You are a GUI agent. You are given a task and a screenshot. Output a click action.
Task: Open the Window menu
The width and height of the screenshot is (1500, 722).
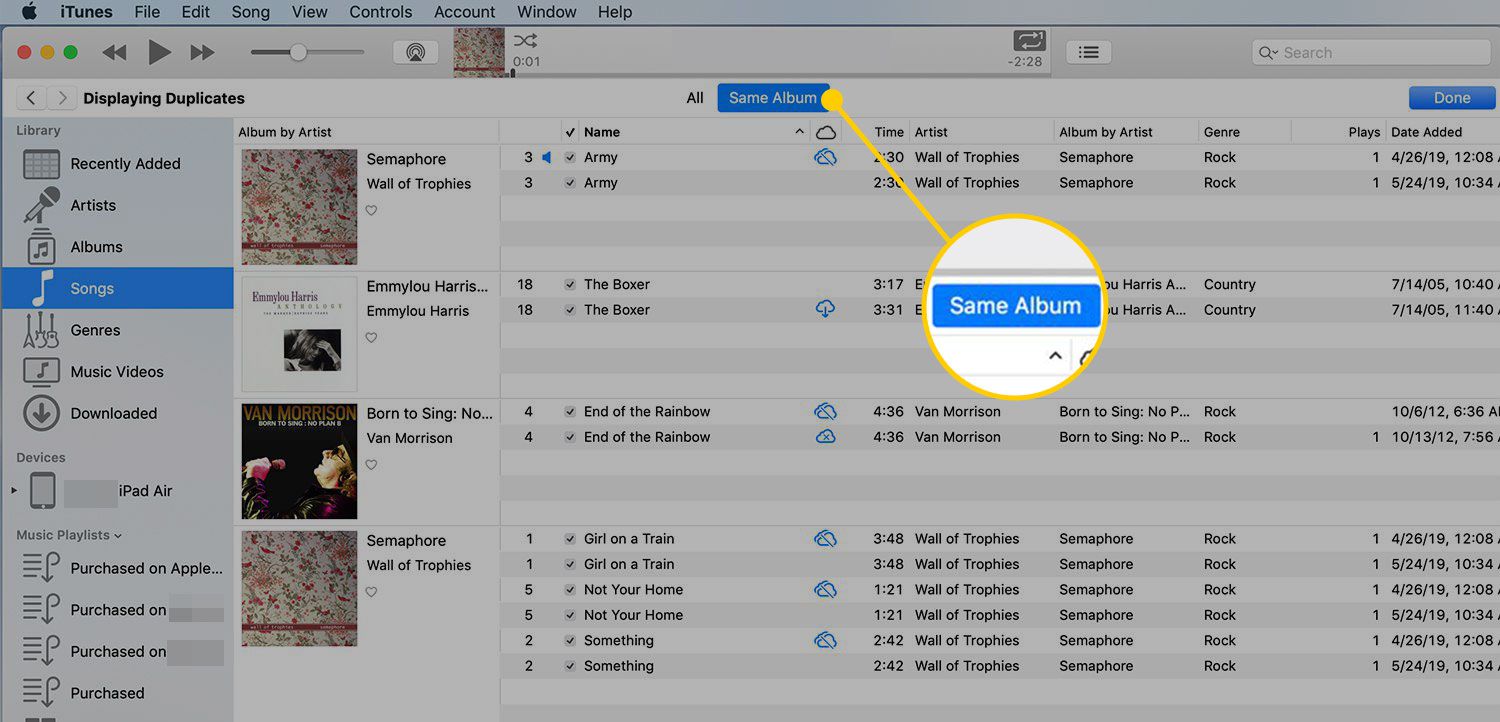point(546,12)
